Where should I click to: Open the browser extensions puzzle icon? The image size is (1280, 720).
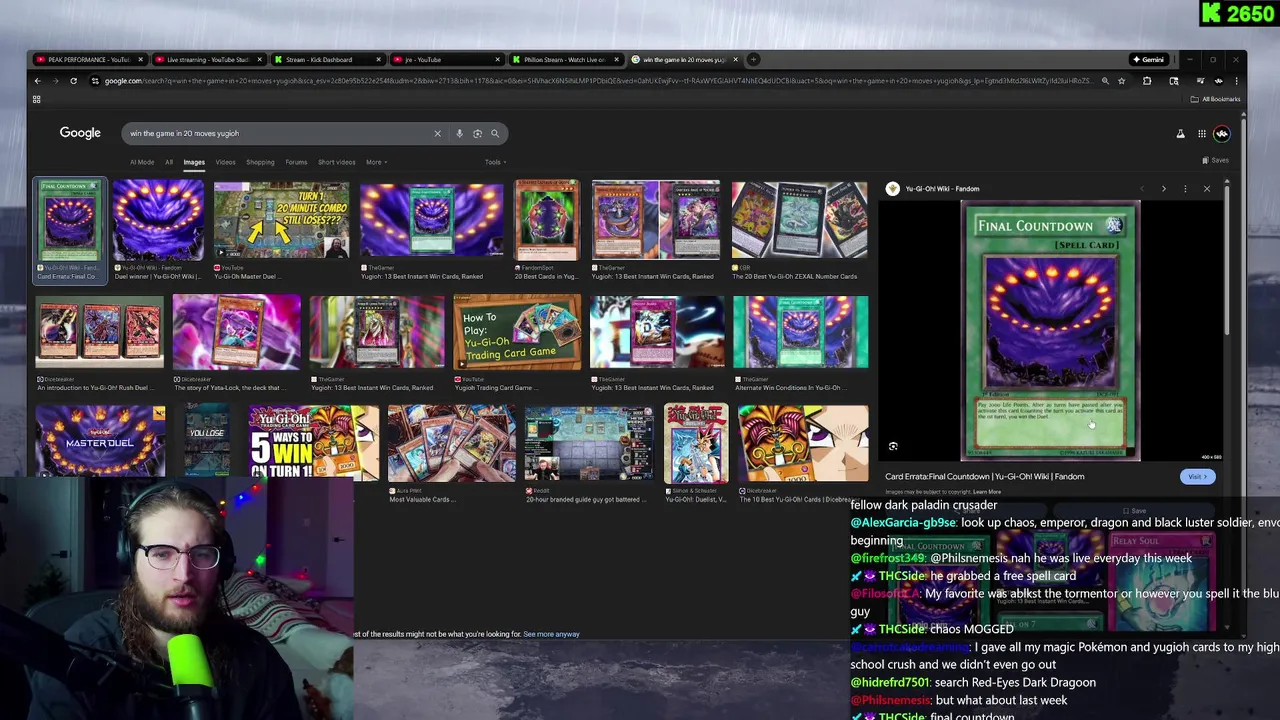pyautogui.click(x=1147, y=81)
